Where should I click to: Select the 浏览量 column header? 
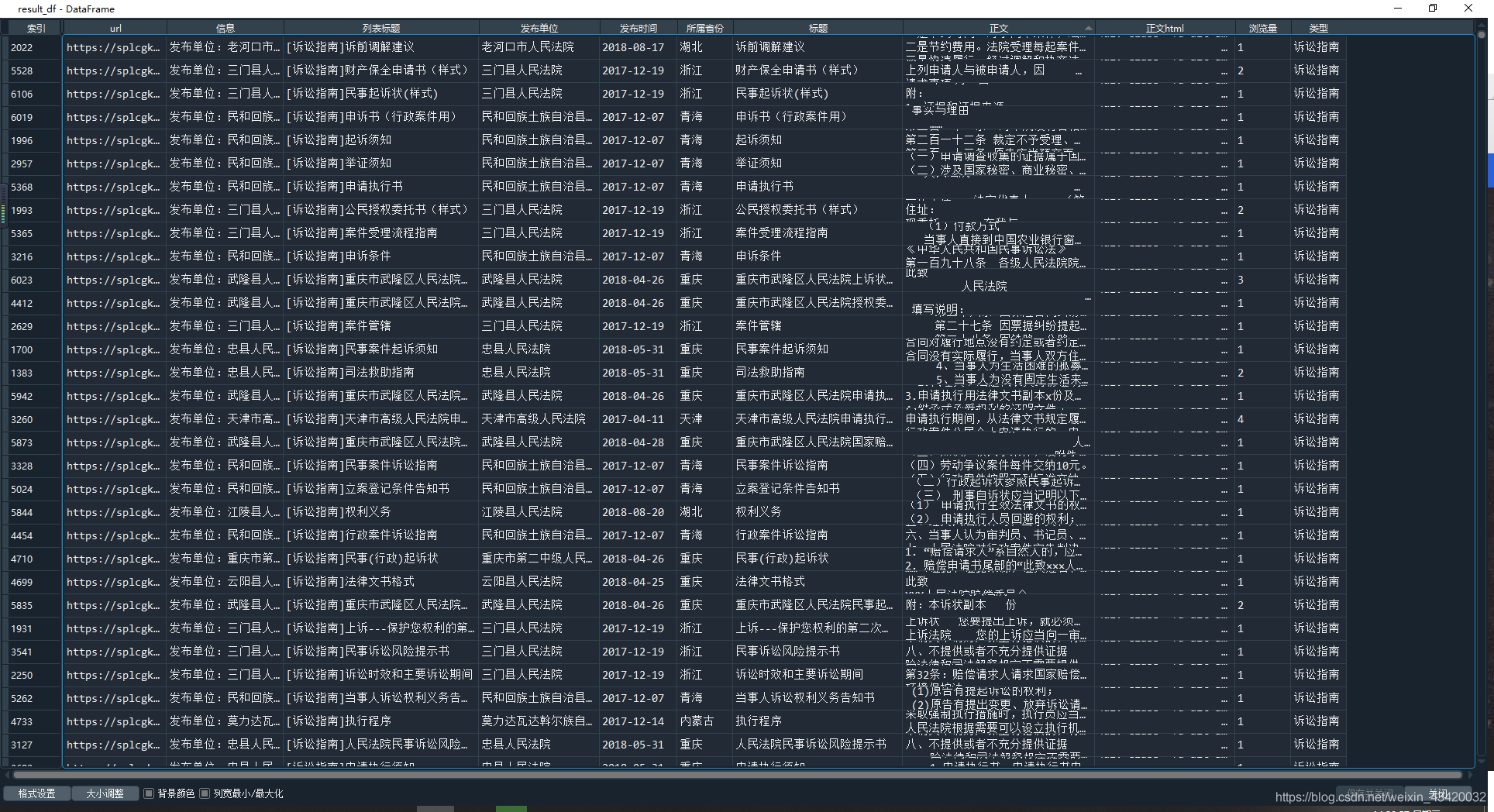coord(1263,28)
